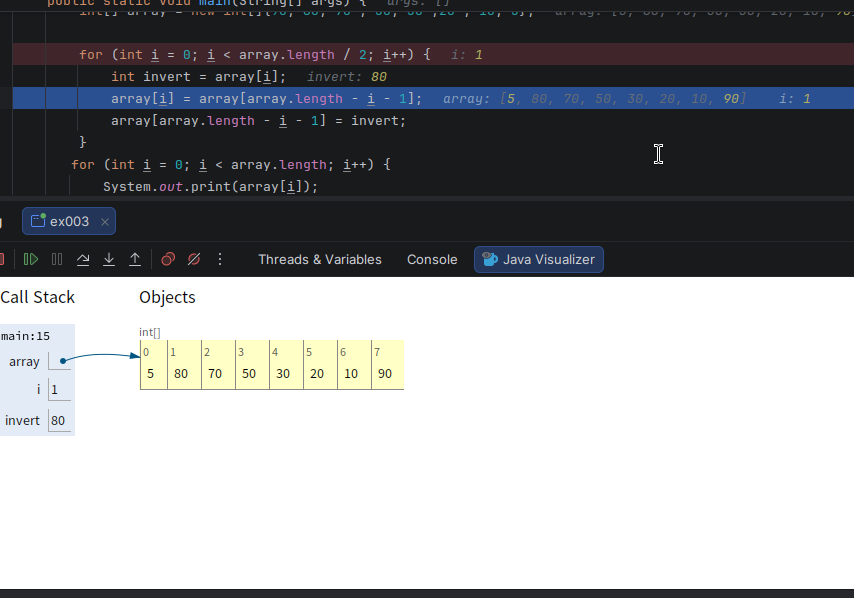854x598 pixels.
Task: Click array cell index 1 with value 80
Action: 184,364
